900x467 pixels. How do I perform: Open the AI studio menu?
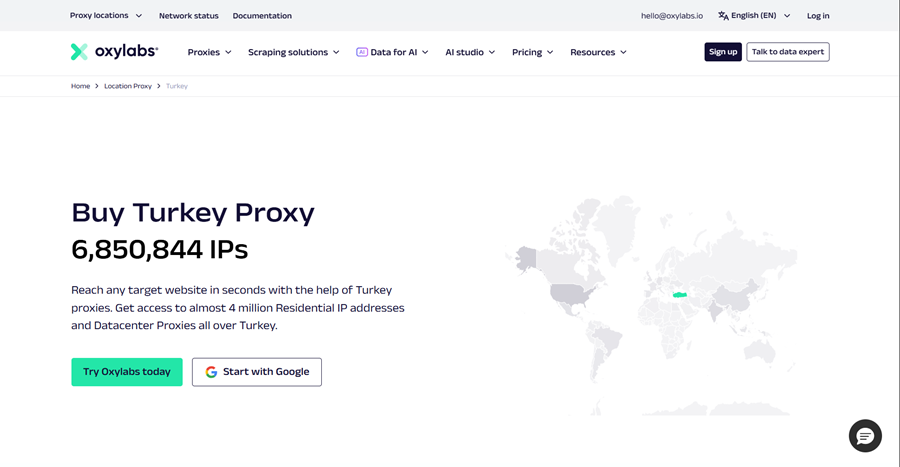(470, 52)
